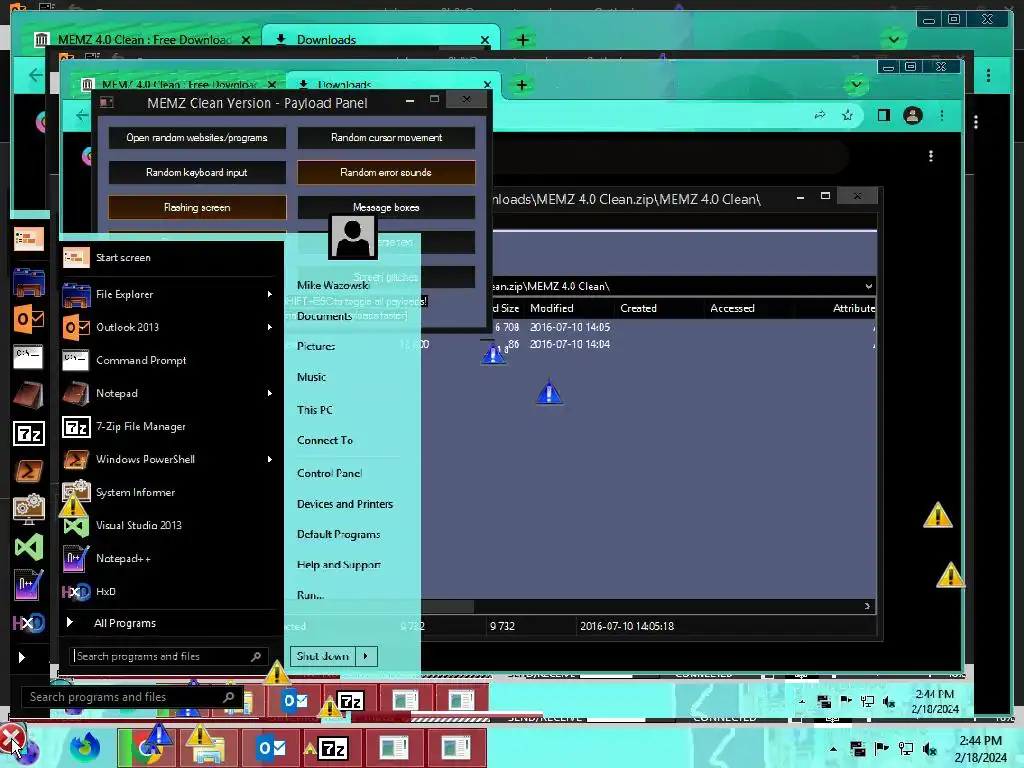Open Music from start menu
The height and width of the screenshot is (768, 1024).
point(312,377)
